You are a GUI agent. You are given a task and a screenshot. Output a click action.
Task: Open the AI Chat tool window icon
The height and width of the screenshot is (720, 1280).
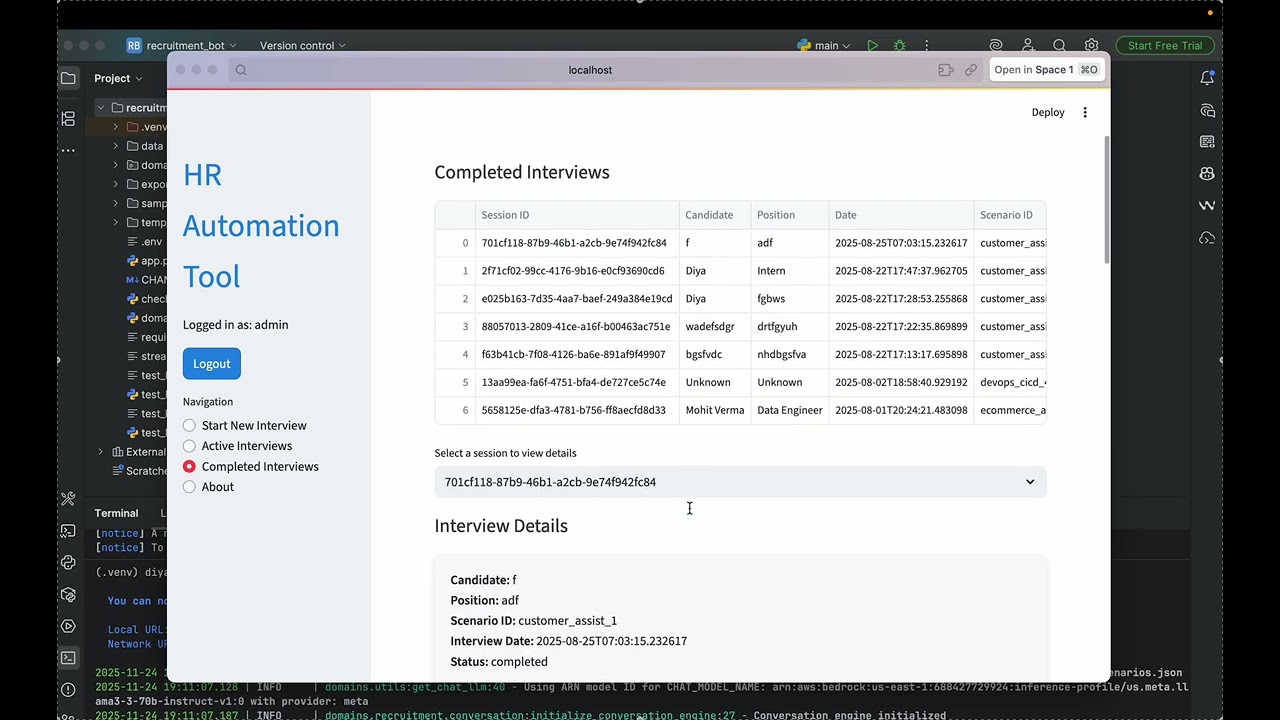click(1207, 110)
